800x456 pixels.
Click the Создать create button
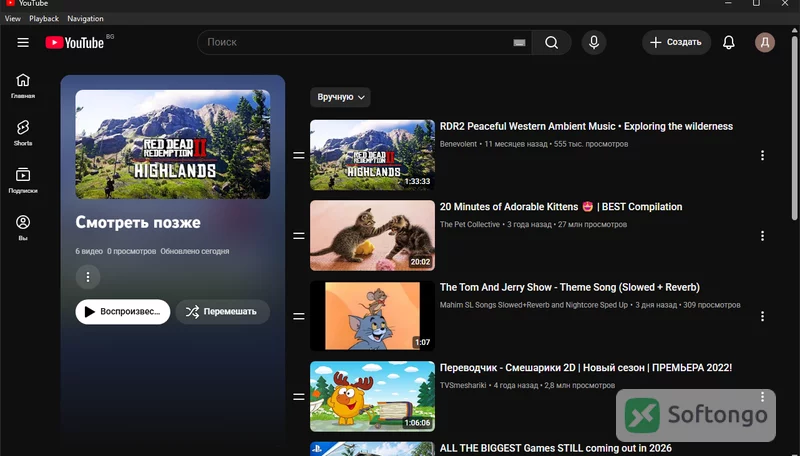676,42
